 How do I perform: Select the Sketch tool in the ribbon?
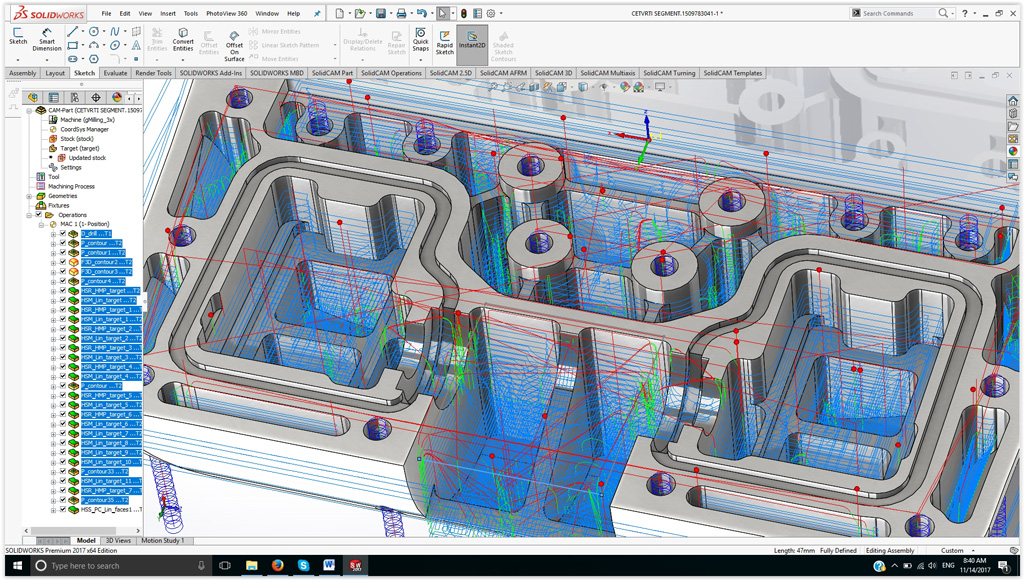18,36
